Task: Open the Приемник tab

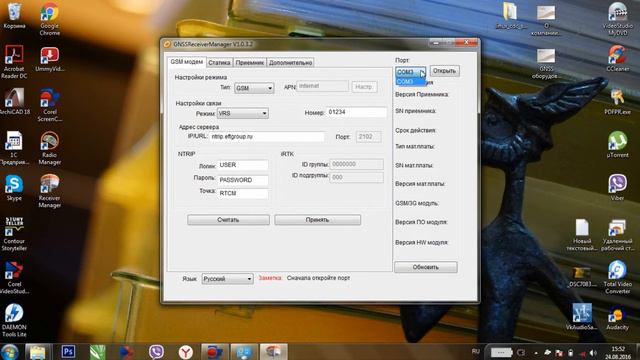Action: (250, 63)
